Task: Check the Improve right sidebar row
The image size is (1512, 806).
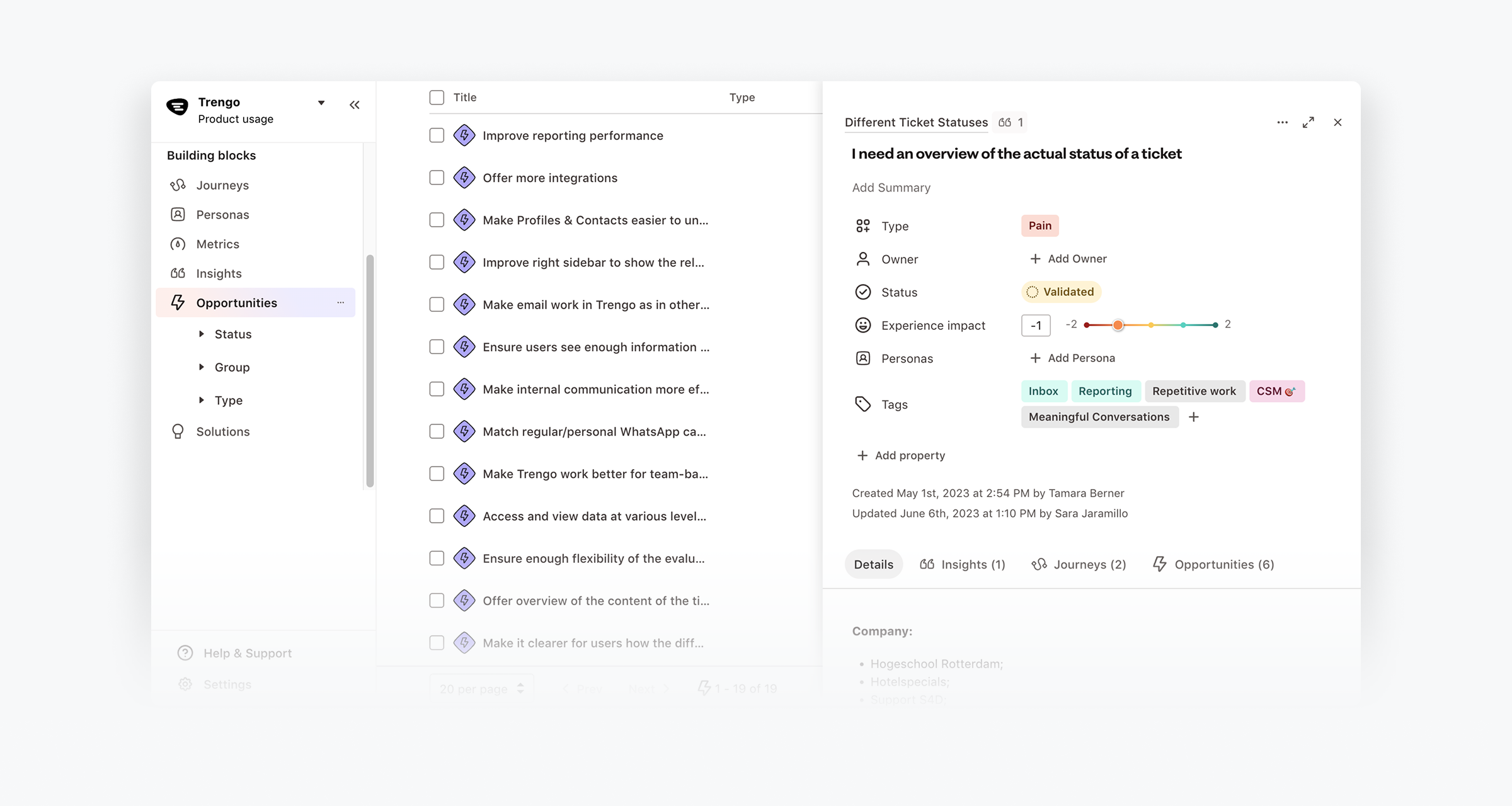Action: (437, 262)
